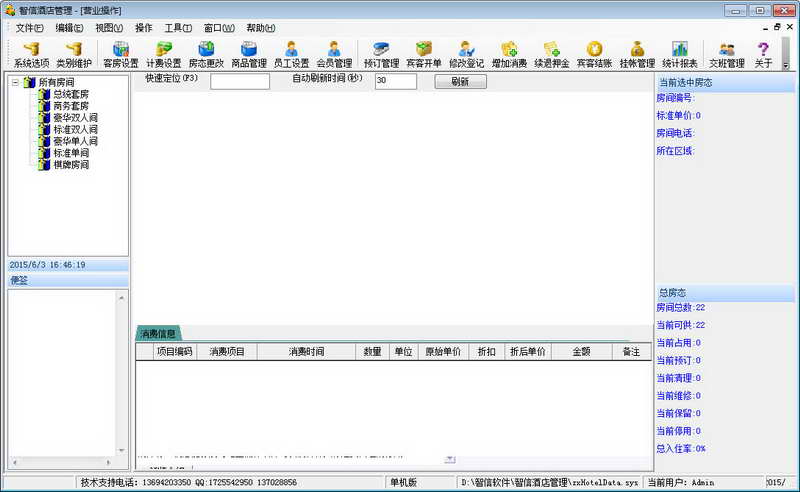
Task: Click the 客房设置 room settings icon
Action: pos(121,54)
